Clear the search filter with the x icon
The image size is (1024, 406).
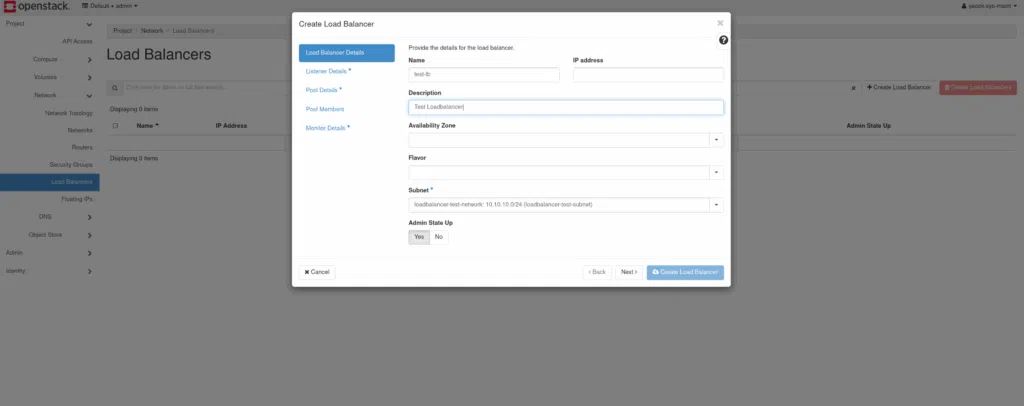pos(853,87)
